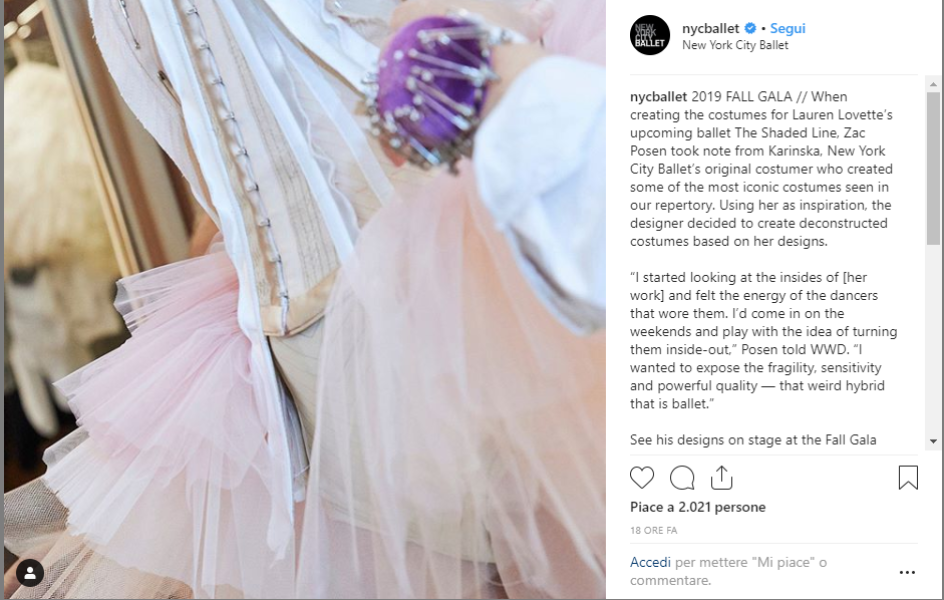Follow nycballet via the Segui link

pos(787,28)
